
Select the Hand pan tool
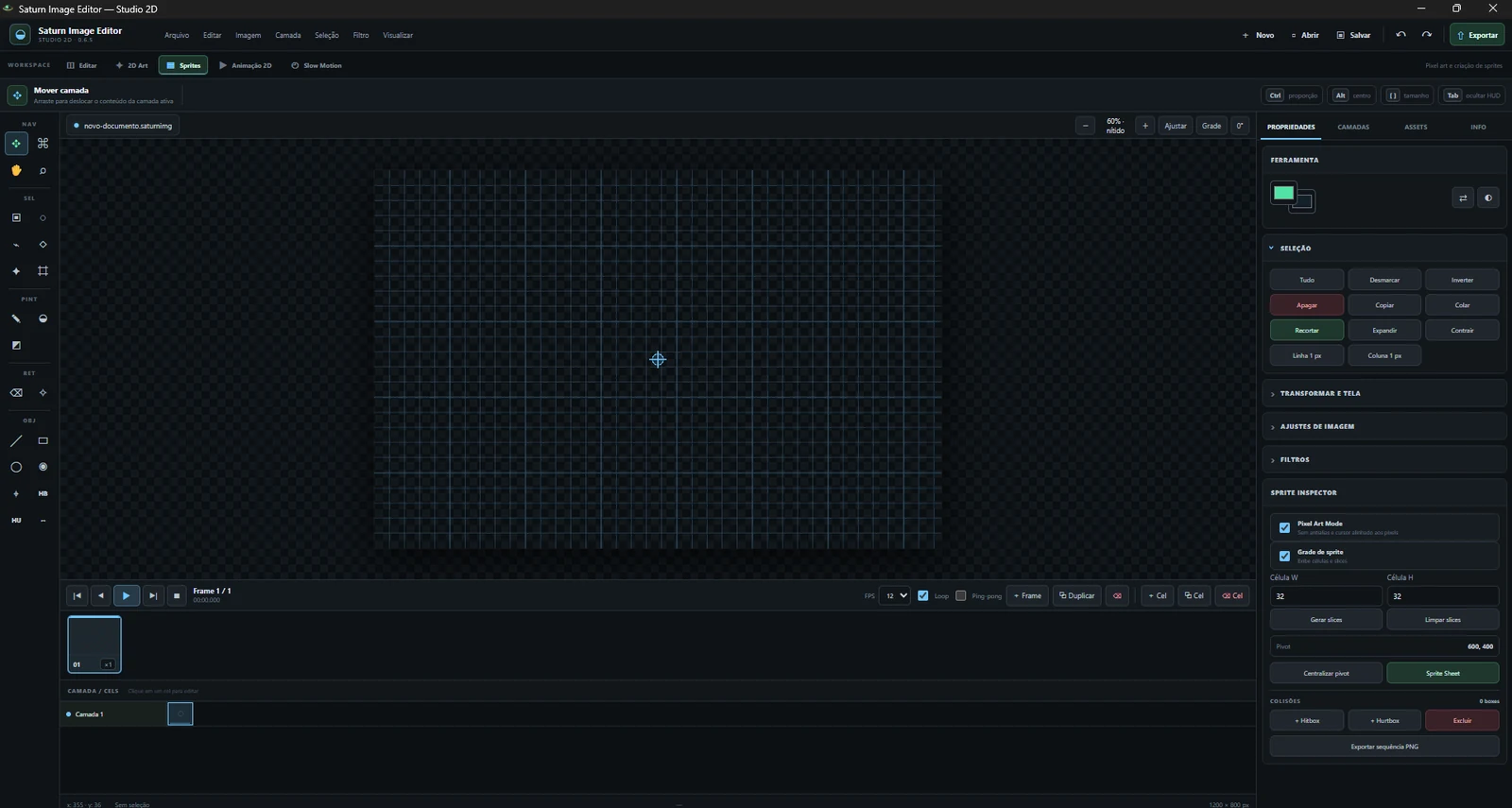(16, 171)
